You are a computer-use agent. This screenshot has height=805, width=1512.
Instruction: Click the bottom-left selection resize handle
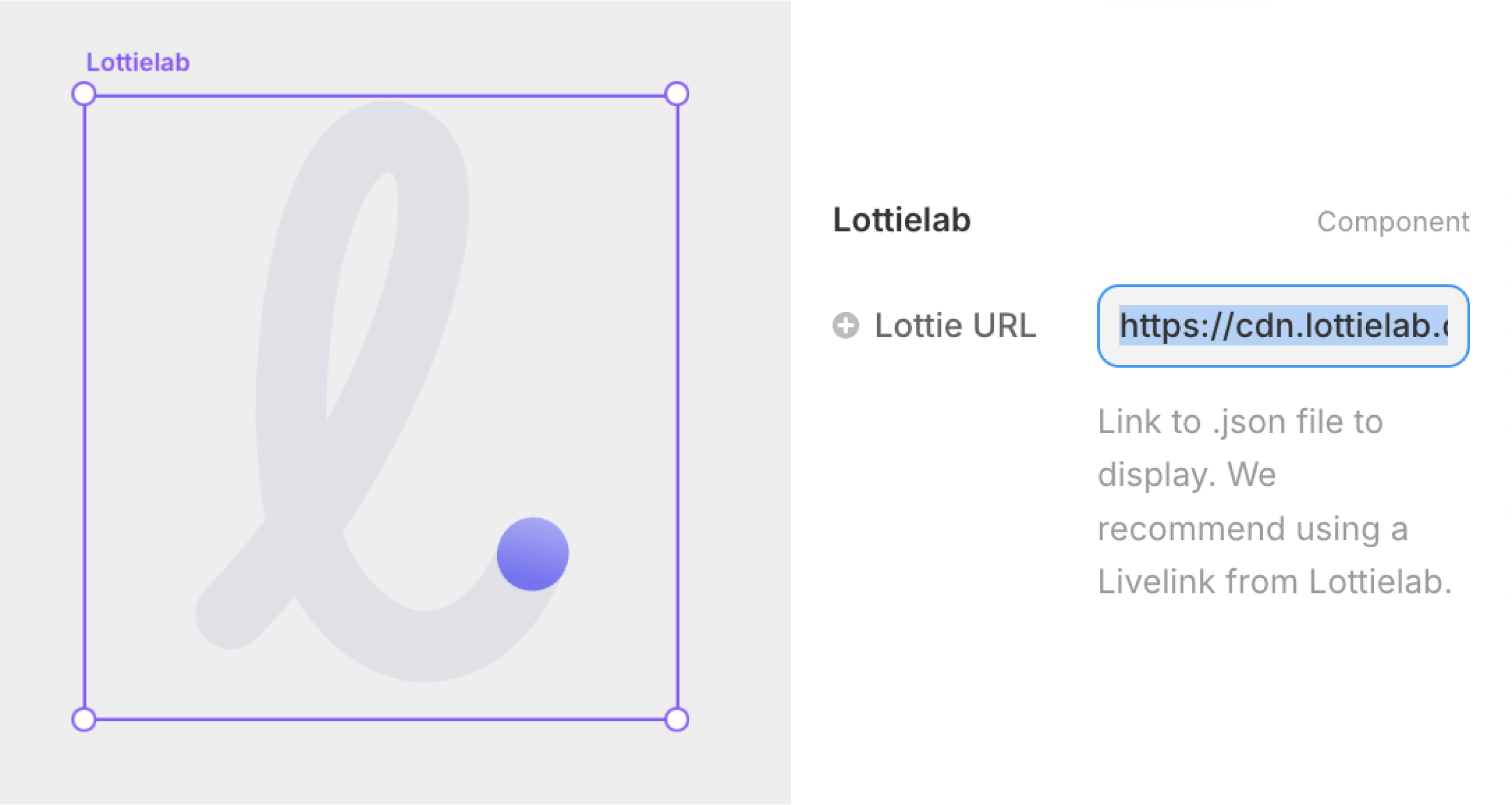tap(84, 720)
